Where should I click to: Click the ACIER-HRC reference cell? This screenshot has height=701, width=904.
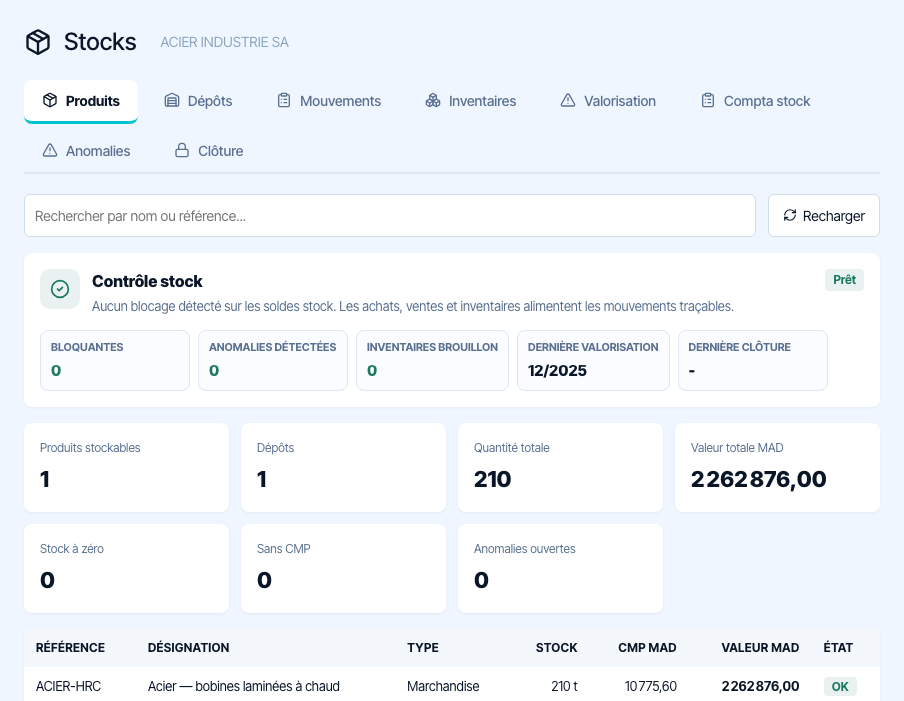coord(68,686)
